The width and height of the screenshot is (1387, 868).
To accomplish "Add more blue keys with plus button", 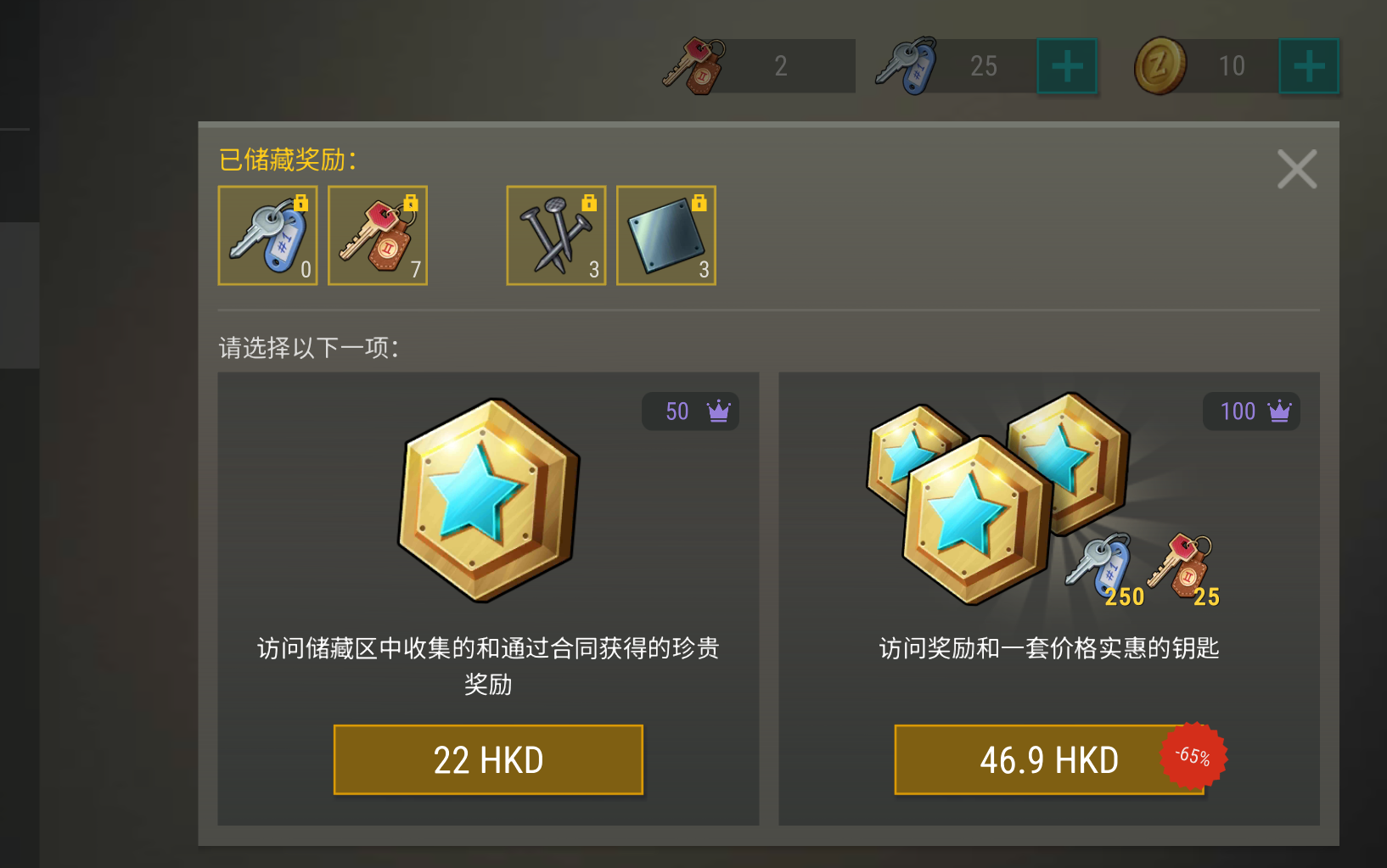I will click(1067, 66).
